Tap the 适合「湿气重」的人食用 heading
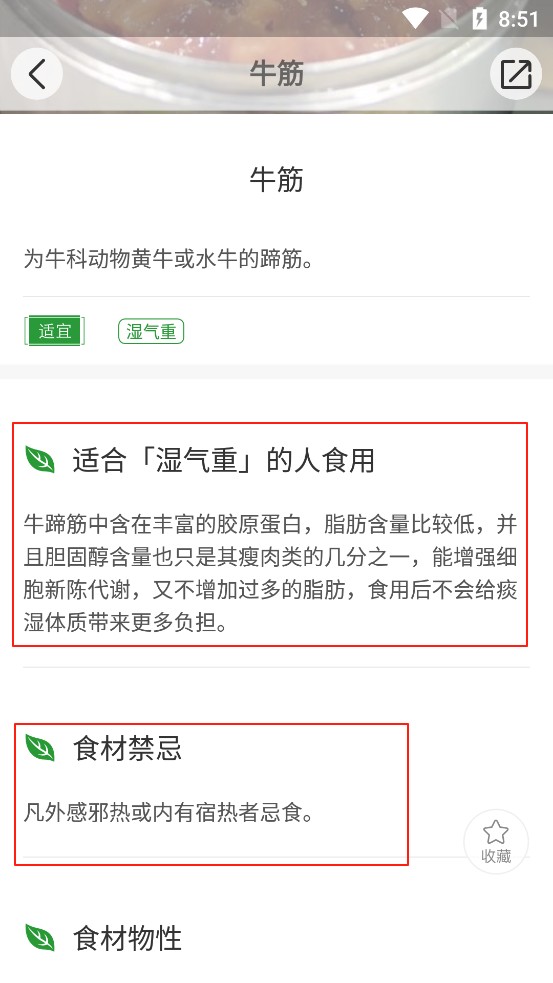 tap(224, 460)
